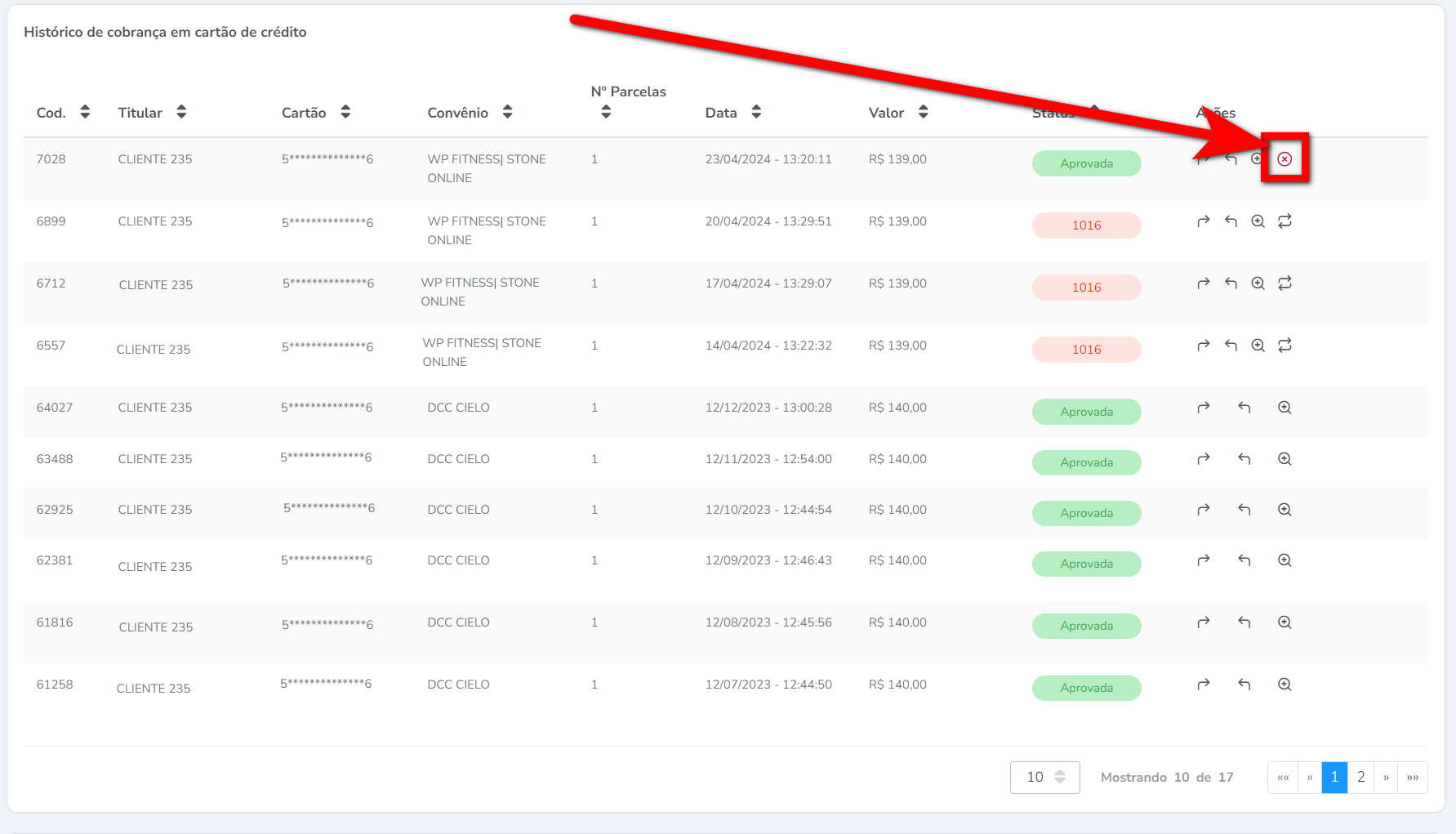Retry charge 6712 with the repeat icon

pyautogui.click(x=1285, y=283)
